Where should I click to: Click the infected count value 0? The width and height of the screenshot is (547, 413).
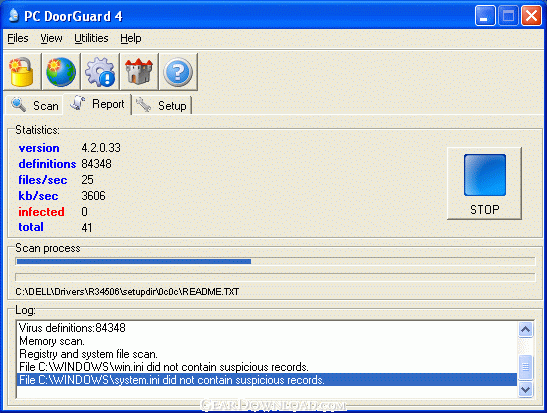[x=84, y=212]
